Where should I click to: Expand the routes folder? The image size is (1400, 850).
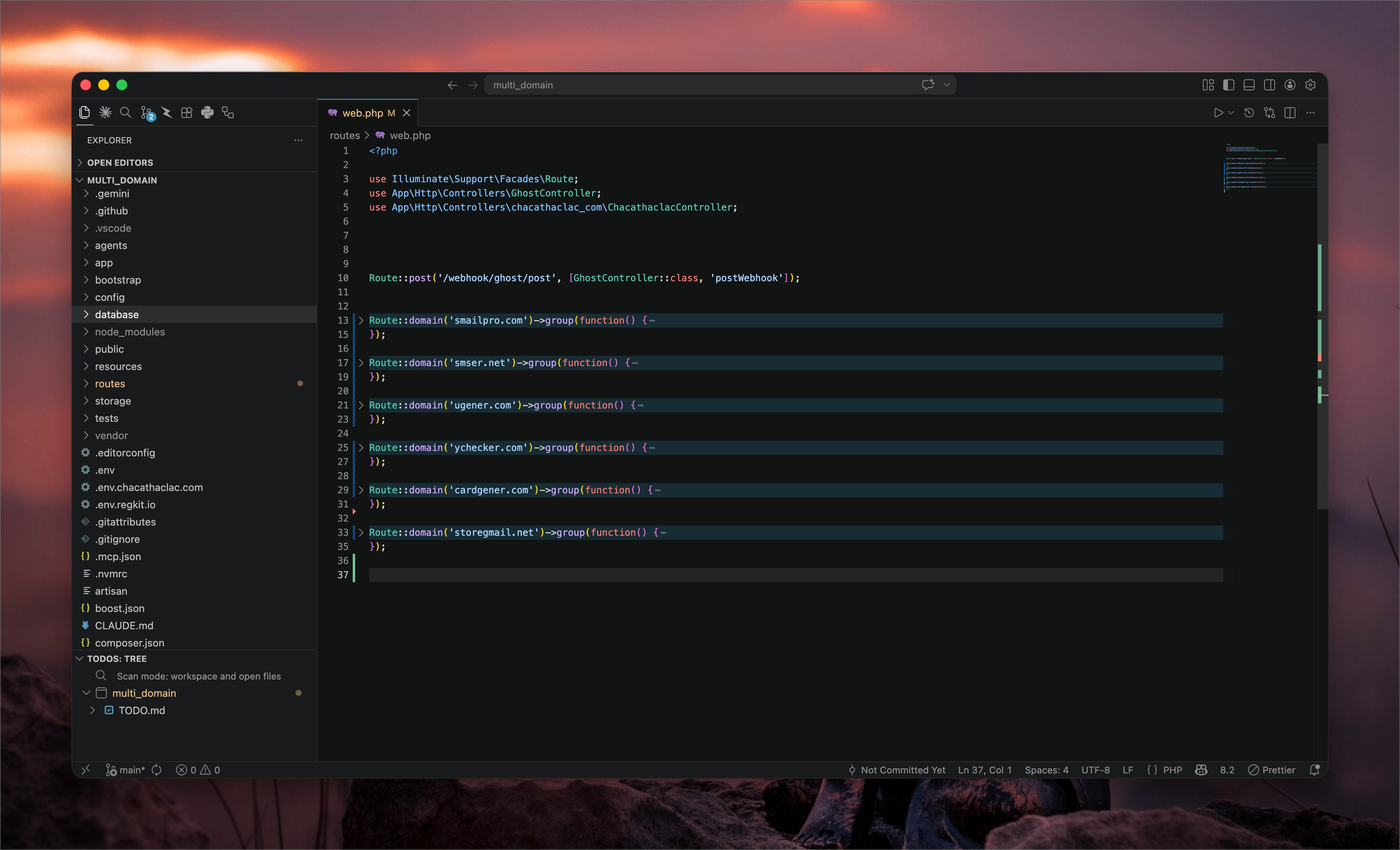pyautogui.click(x=110, y=383)
